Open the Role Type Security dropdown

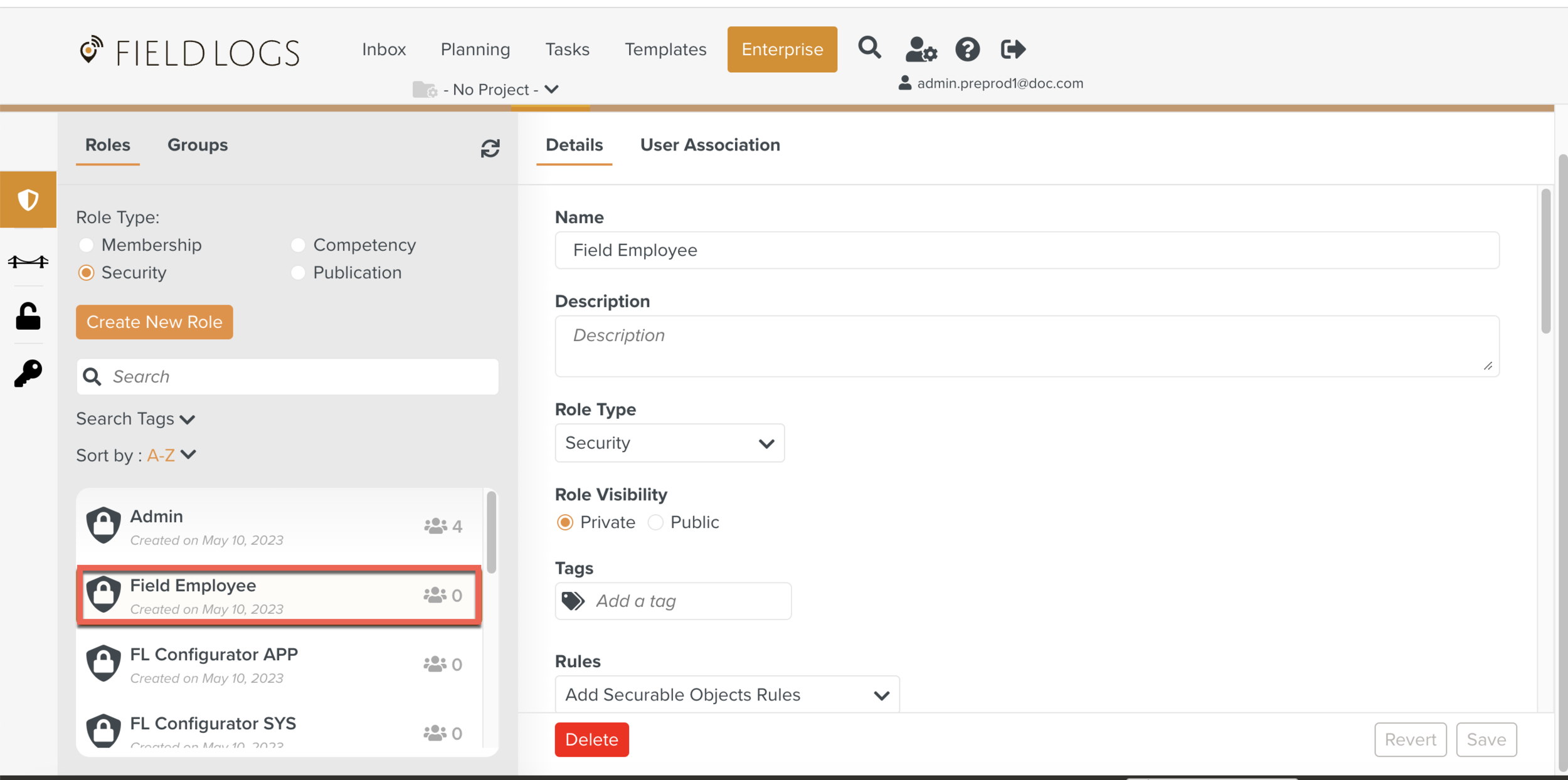coord(669,443)
